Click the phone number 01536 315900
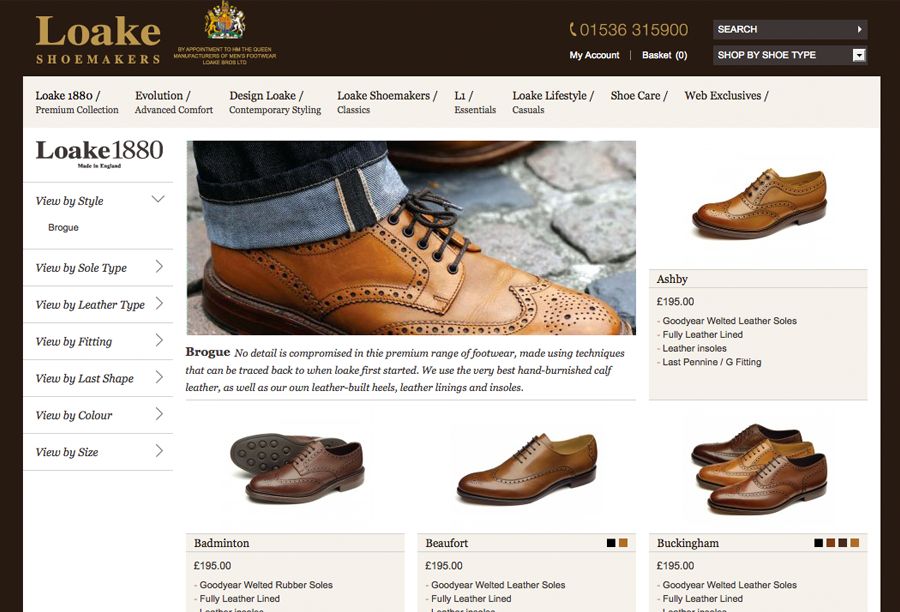900x612 pixels. tap(629, 30)
